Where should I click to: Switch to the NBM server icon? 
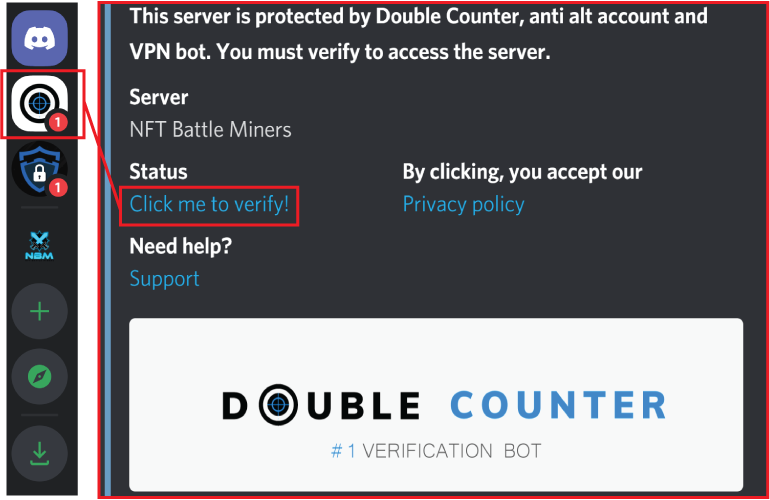click(39, 245)
